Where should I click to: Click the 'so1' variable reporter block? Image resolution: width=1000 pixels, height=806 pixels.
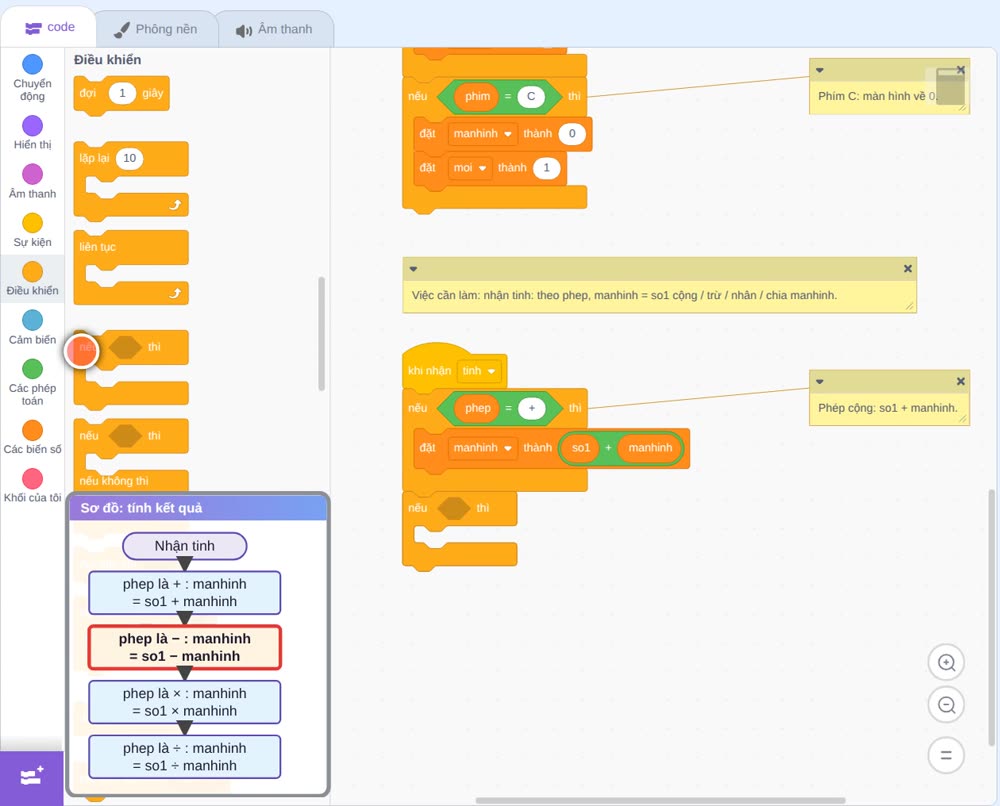(581, 448)
